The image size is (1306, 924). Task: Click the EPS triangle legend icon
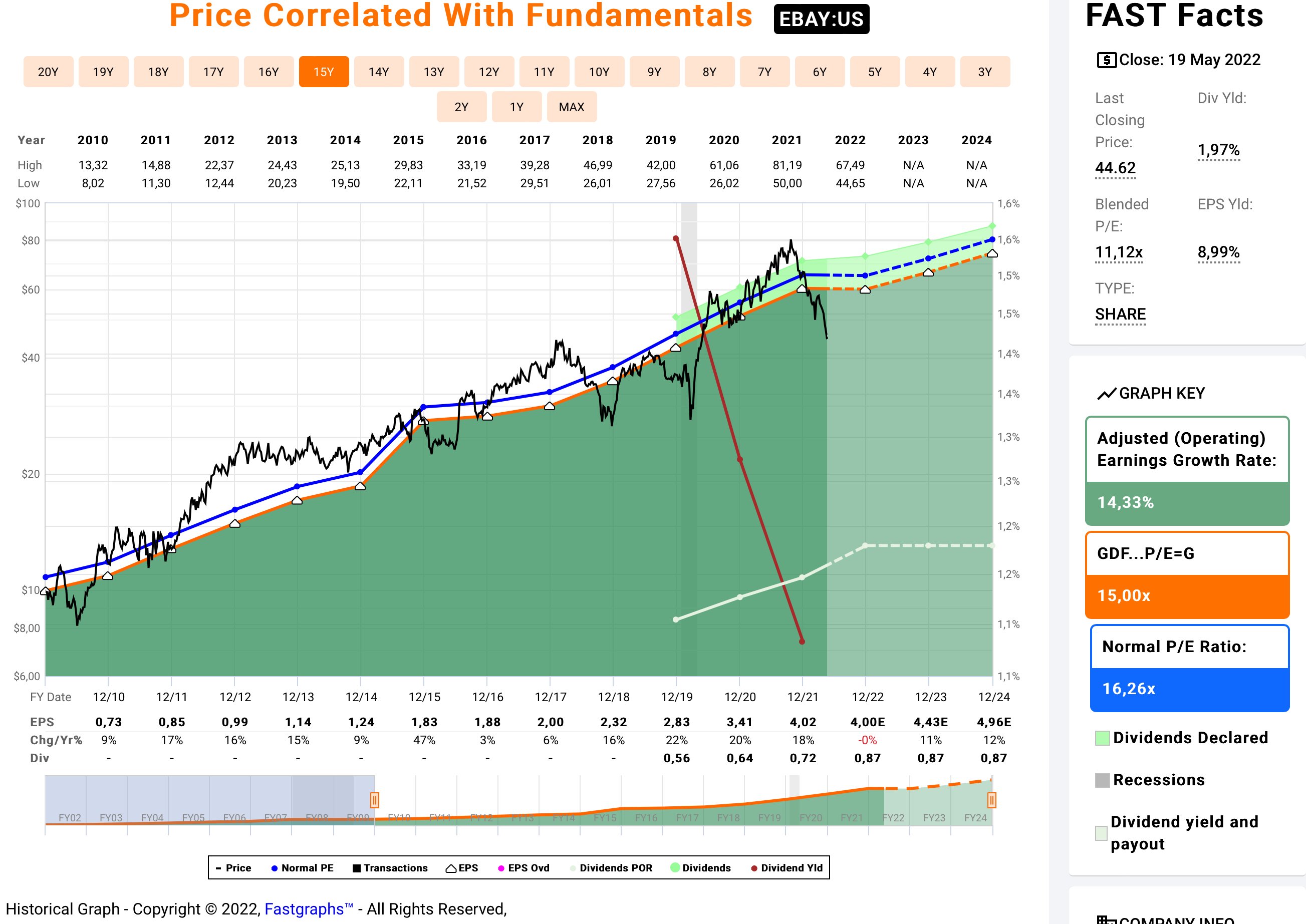pyautogui.click(x=451, y=868)
